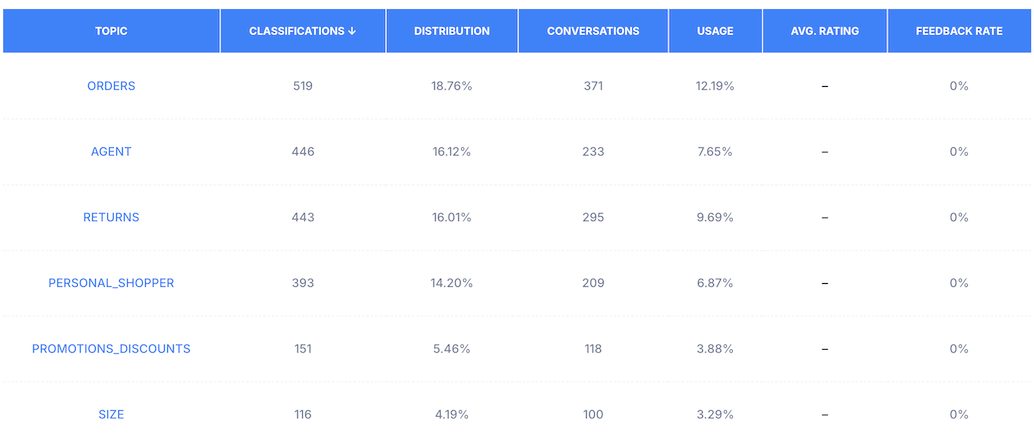Click the 118 conversations value
Image resolution: width=1034 pixels, height=433 pixels.
593,349
